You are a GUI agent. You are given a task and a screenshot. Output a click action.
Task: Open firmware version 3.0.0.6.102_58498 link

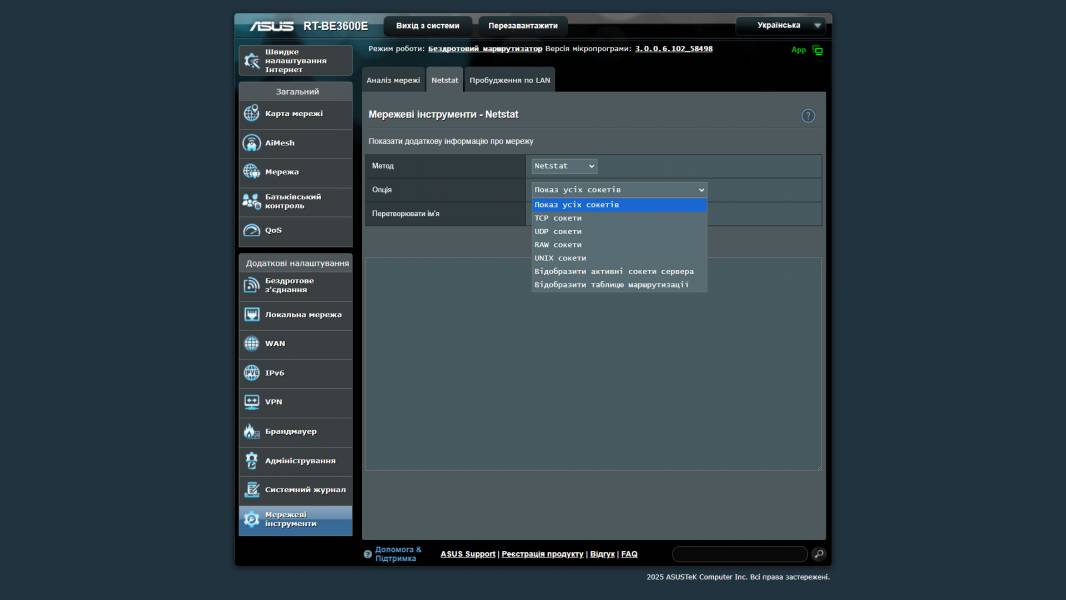[x=674, y=49]
